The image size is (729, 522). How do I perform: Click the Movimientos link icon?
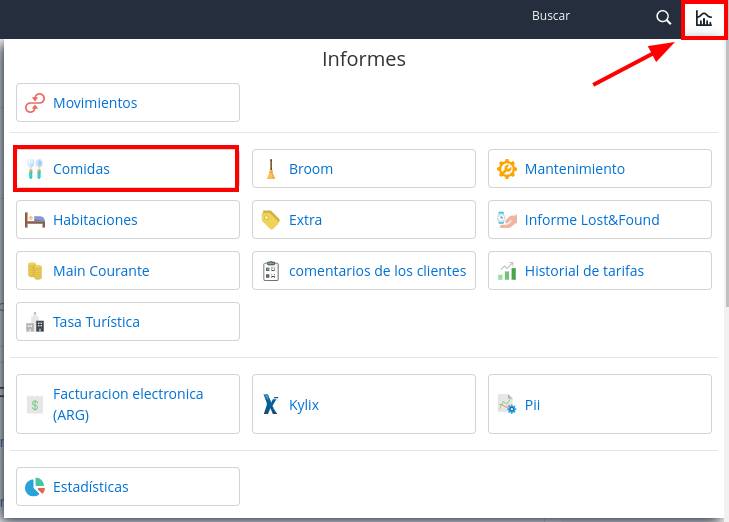35,103
